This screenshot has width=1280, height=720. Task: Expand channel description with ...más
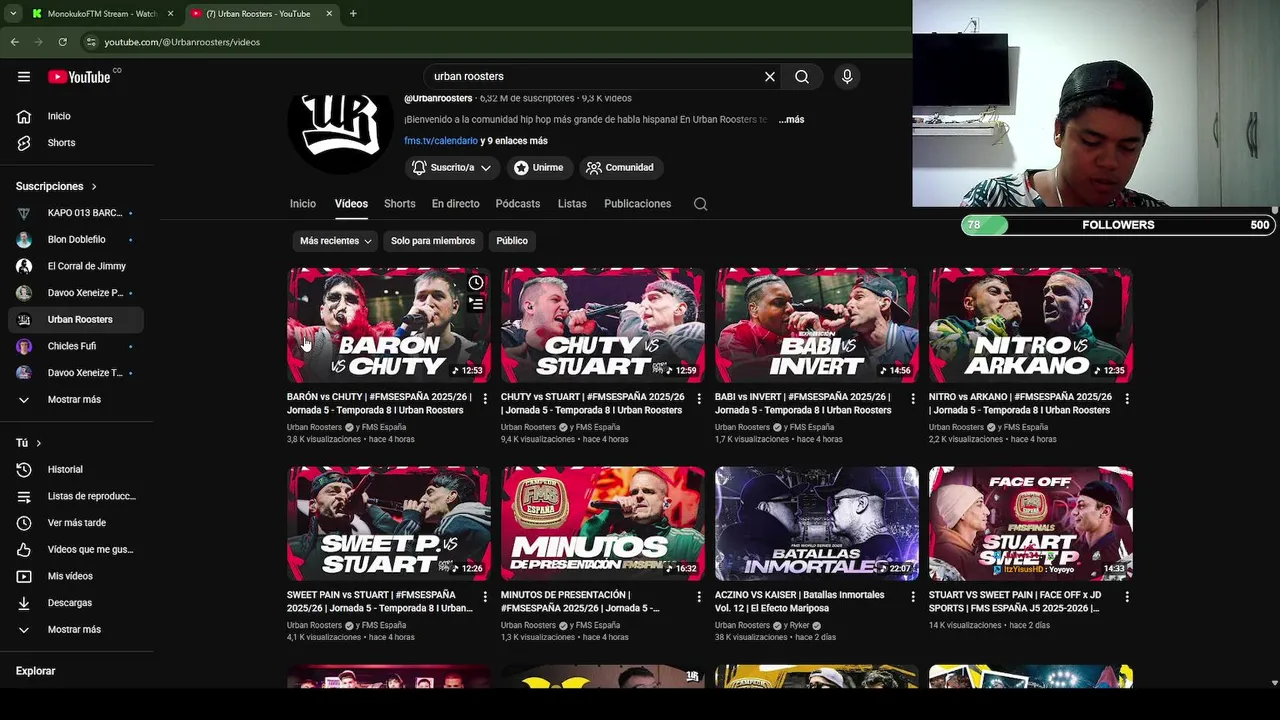coord(791,119)
